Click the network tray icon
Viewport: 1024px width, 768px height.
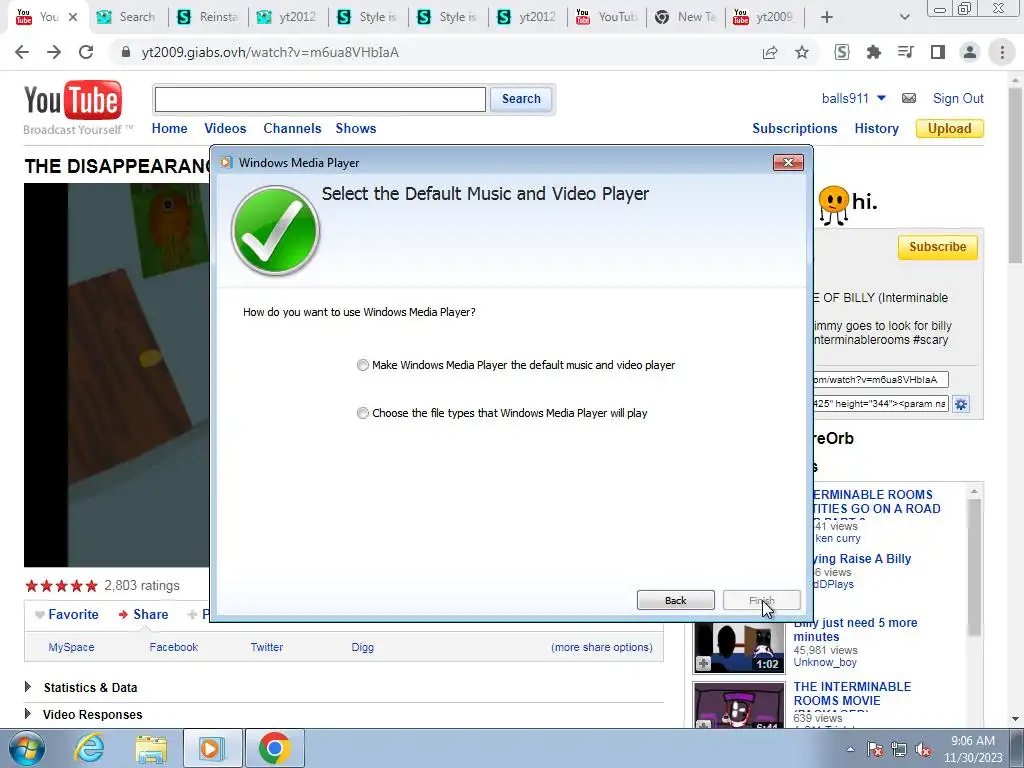(899, 749)
